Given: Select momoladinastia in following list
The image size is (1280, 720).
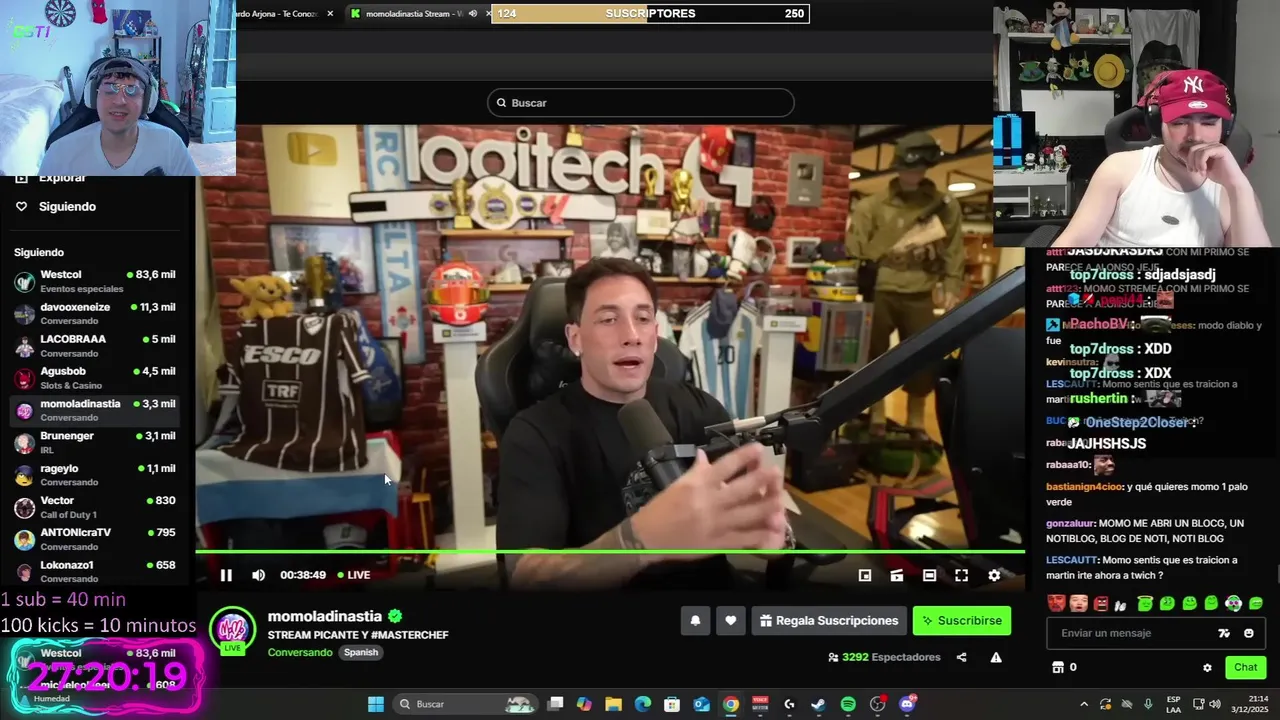Looking at the screenshot, I should click(95, 410).
